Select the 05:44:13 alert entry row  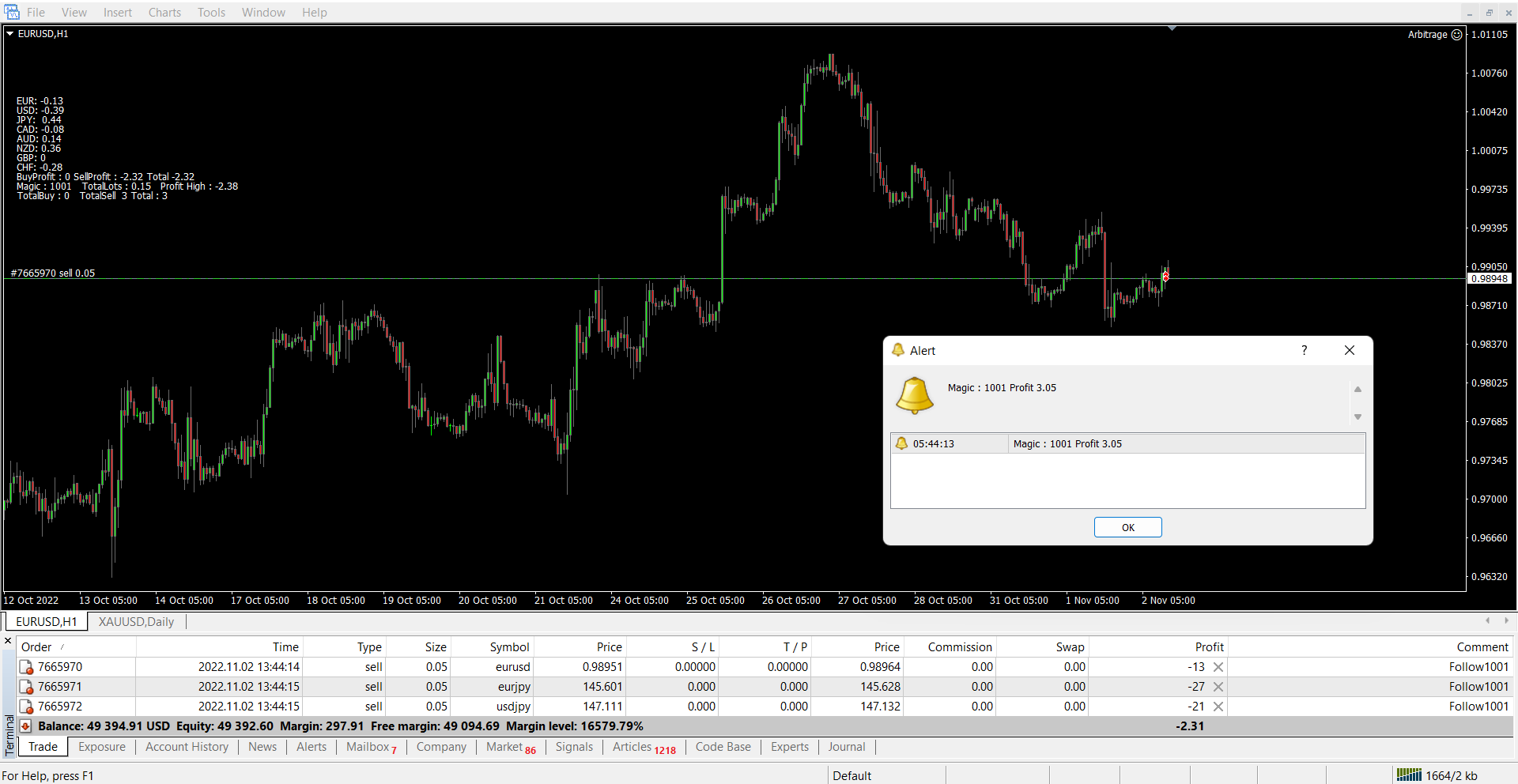1127,444
